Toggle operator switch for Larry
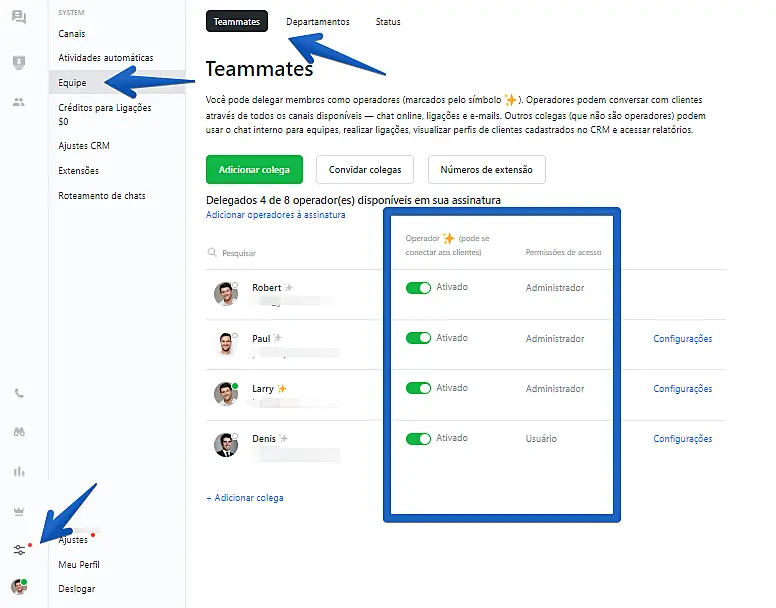The width and height of the screenshot is (776, 608). point(418,388)
